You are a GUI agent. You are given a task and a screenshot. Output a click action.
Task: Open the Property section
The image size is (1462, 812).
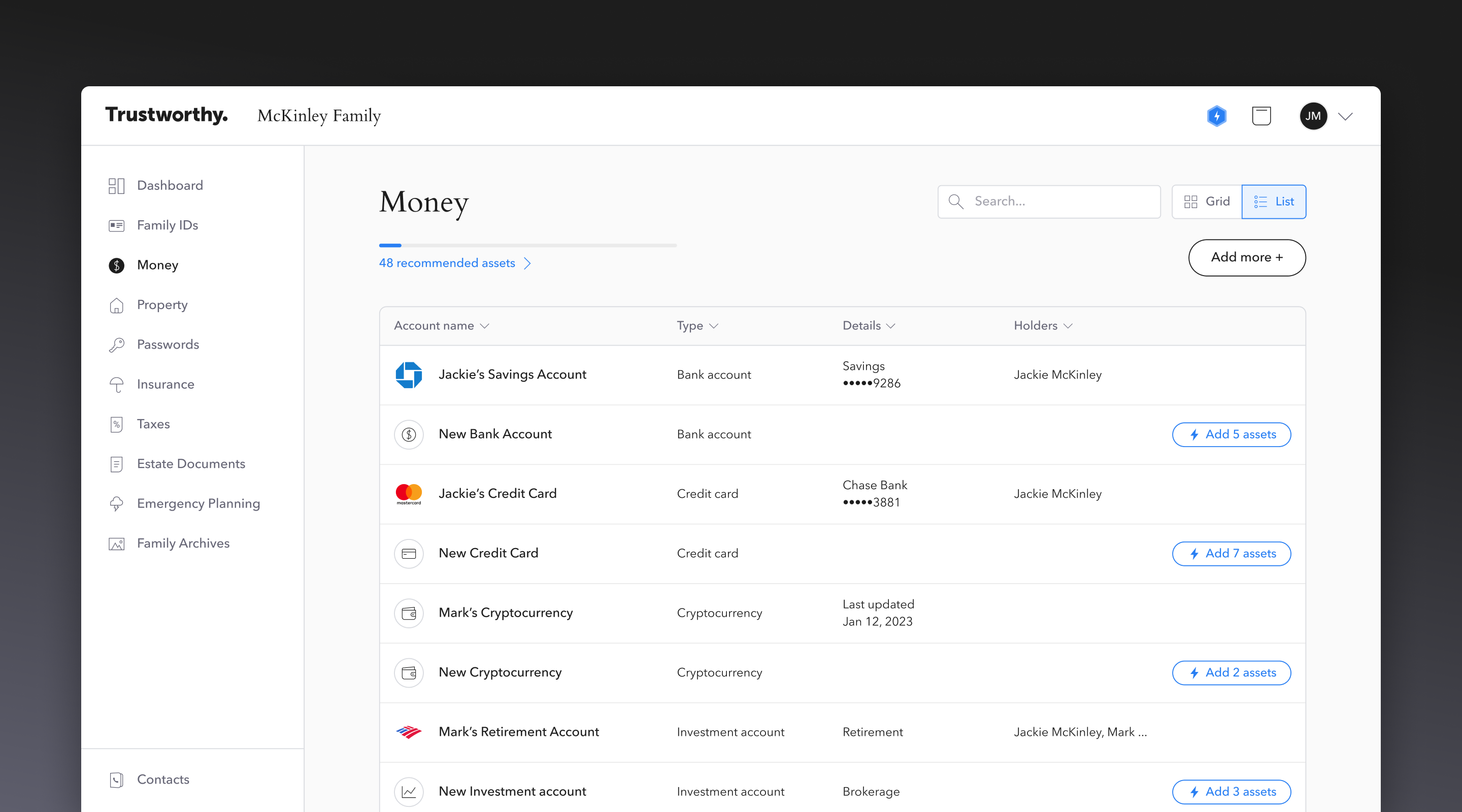tap(162, 304)
